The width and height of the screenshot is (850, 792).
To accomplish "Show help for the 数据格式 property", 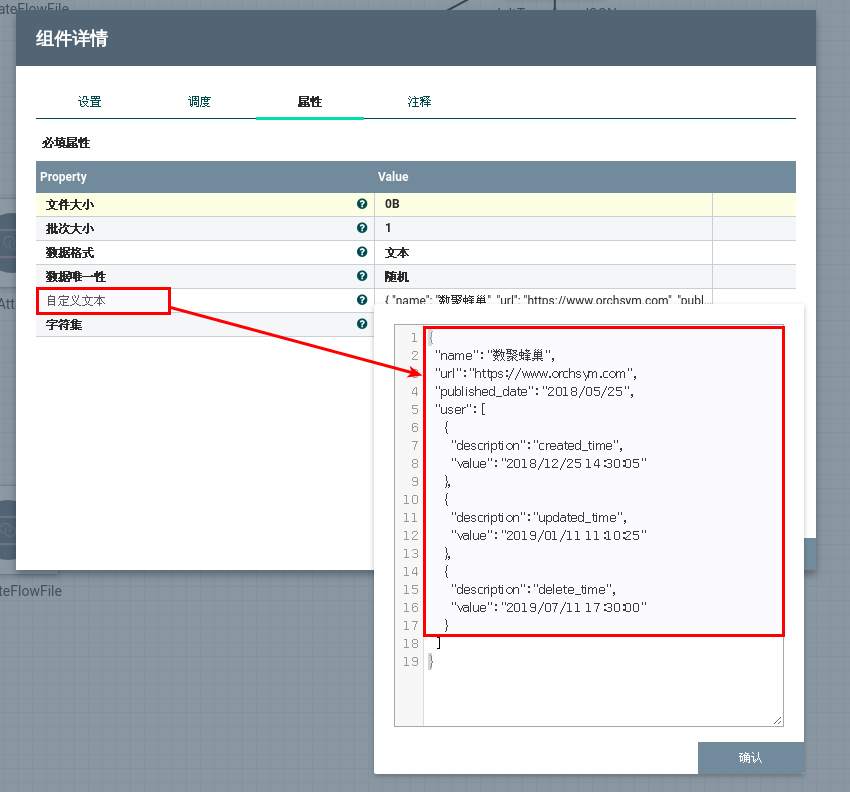I will pos(362,252).
